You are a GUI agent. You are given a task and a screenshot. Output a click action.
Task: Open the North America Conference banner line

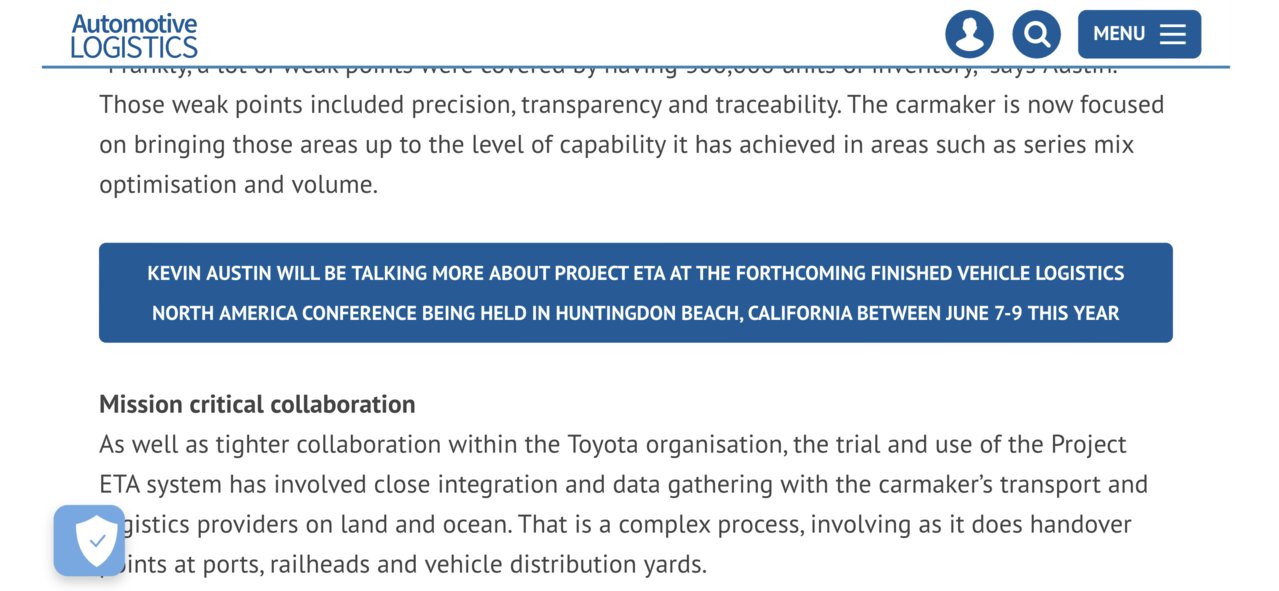[x=635, y=313]
